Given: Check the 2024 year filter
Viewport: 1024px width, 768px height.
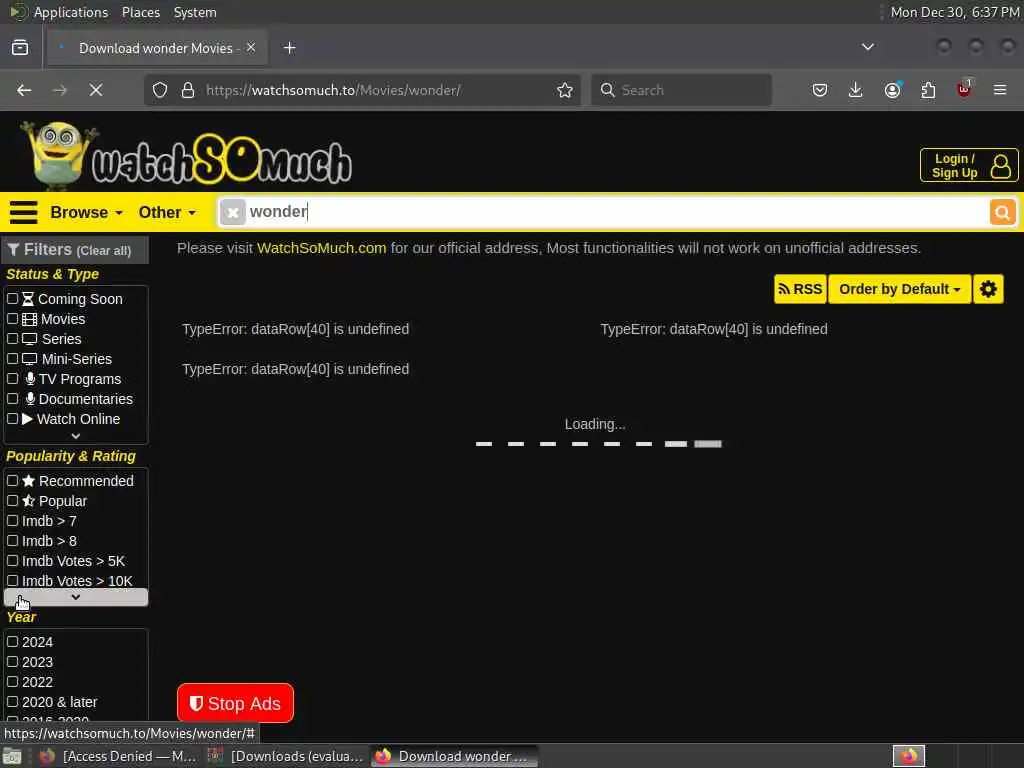Looking at the screenshot, I should 12,641.
